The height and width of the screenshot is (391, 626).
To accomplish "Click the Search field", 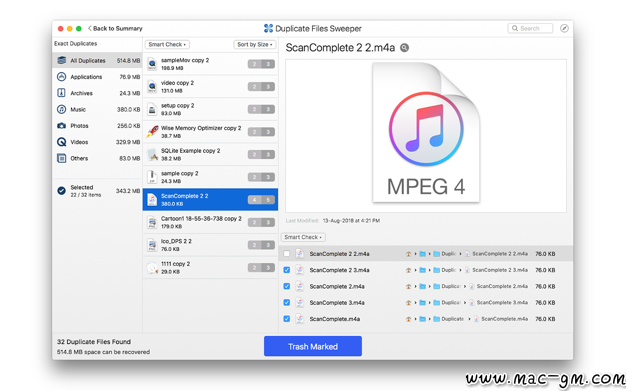I will (530, 28).
